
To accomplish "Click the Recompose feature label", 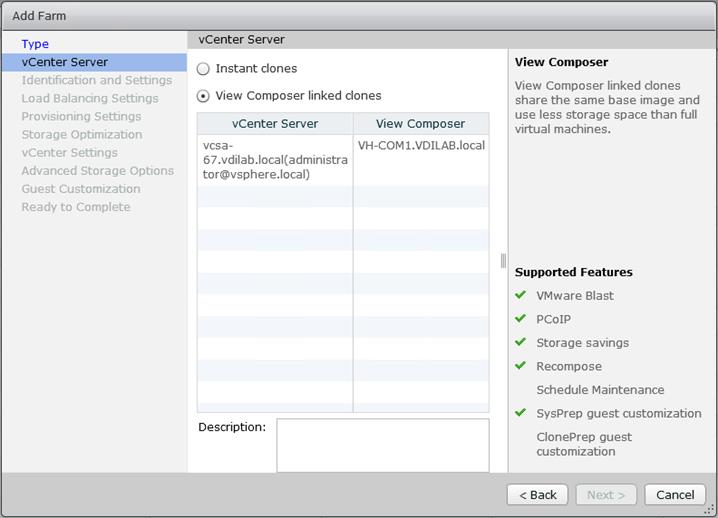I will click(569, 366).
